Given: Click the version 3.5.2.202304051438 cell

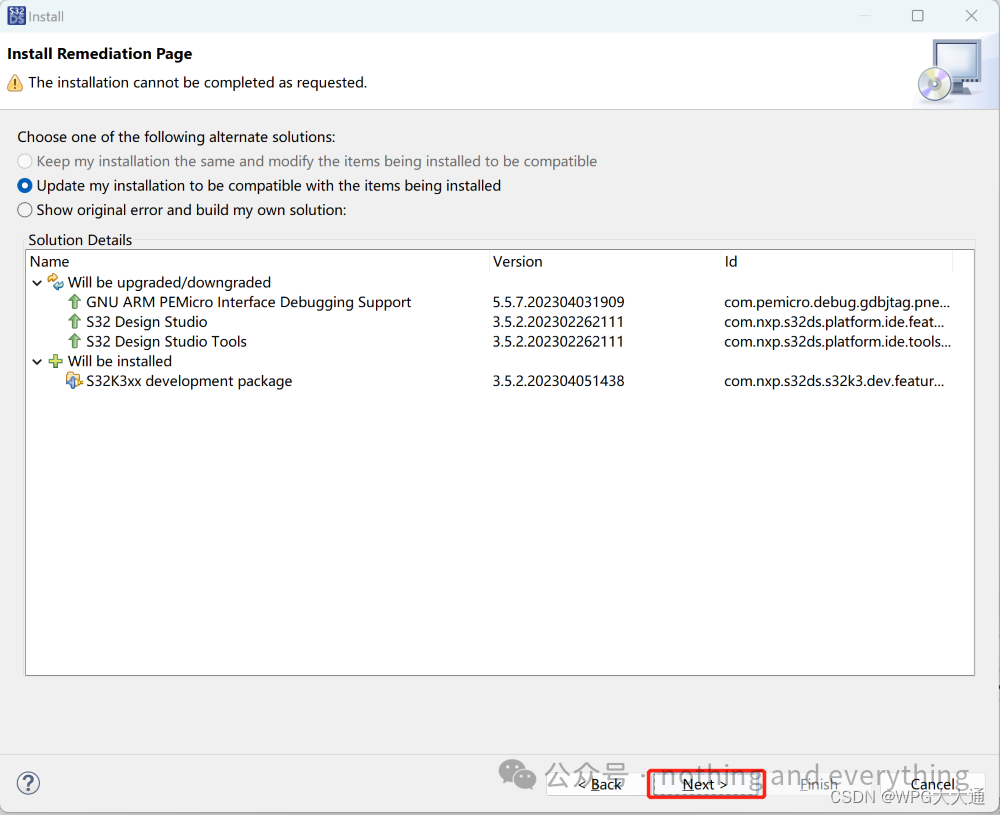Looking at the screenshot, I should click(559, 381).
